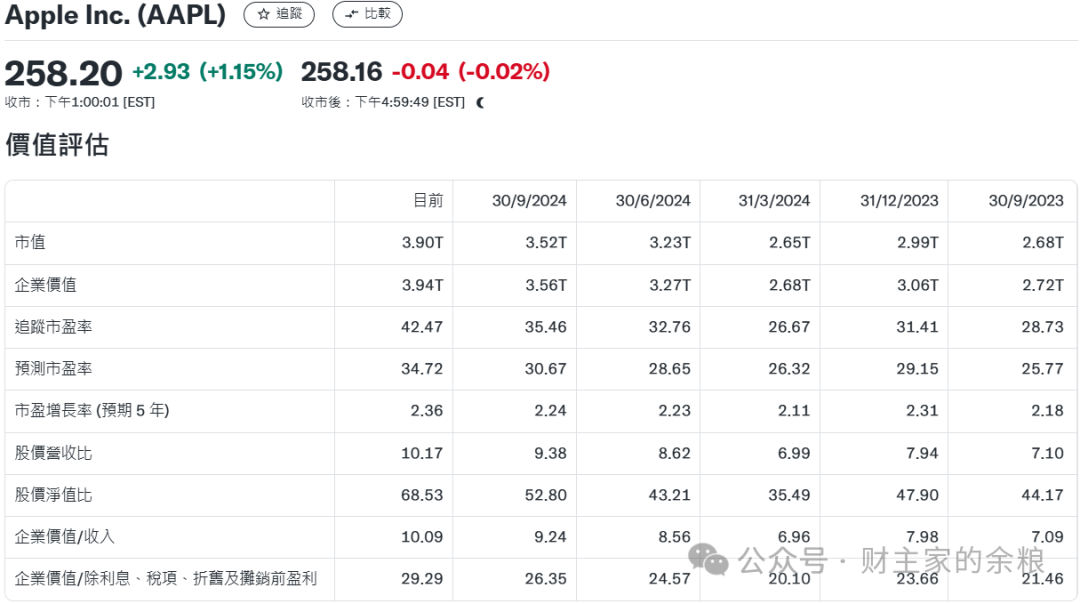Click price-to-book value 44.17
This screenshot has width=1080, height=604.
pos(1043,494)
